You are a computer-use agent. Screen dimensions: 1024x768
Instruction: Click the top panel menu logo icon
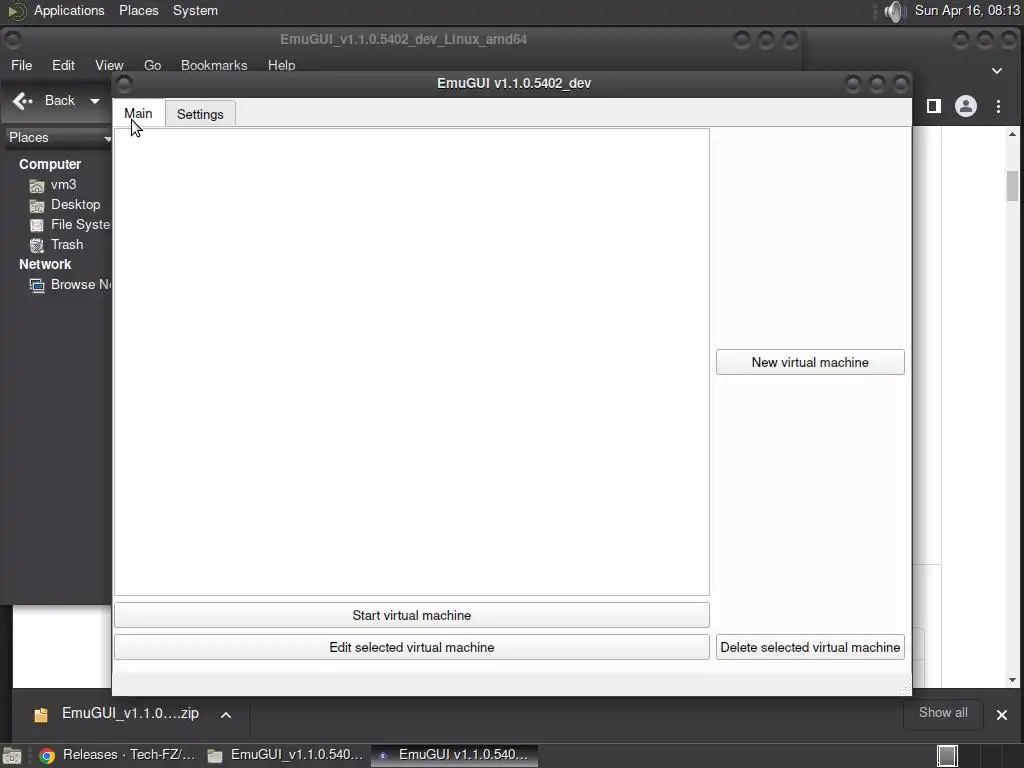click(17, 11)
